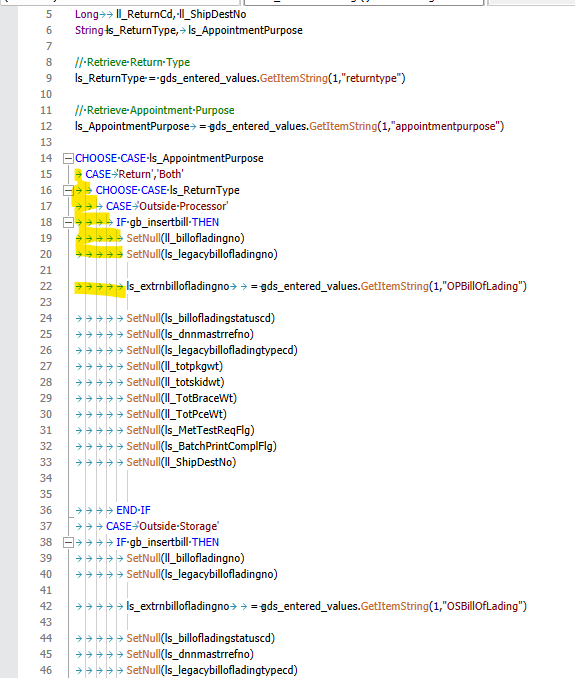Collapse the IF gb_insertbill fold on line 18
Image resolution: width=575 pixels, height=678 pixels.
click(68, 222)
